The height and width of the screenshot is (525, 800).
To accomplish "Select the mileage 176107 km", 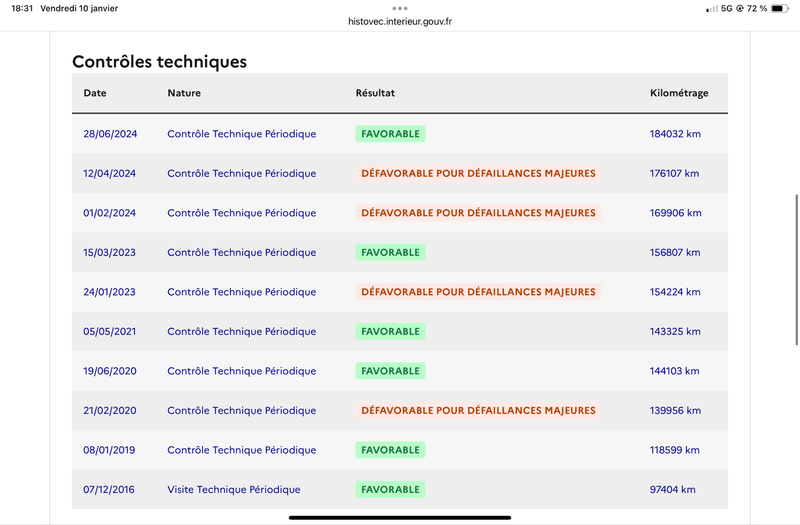I will point(674,173).
